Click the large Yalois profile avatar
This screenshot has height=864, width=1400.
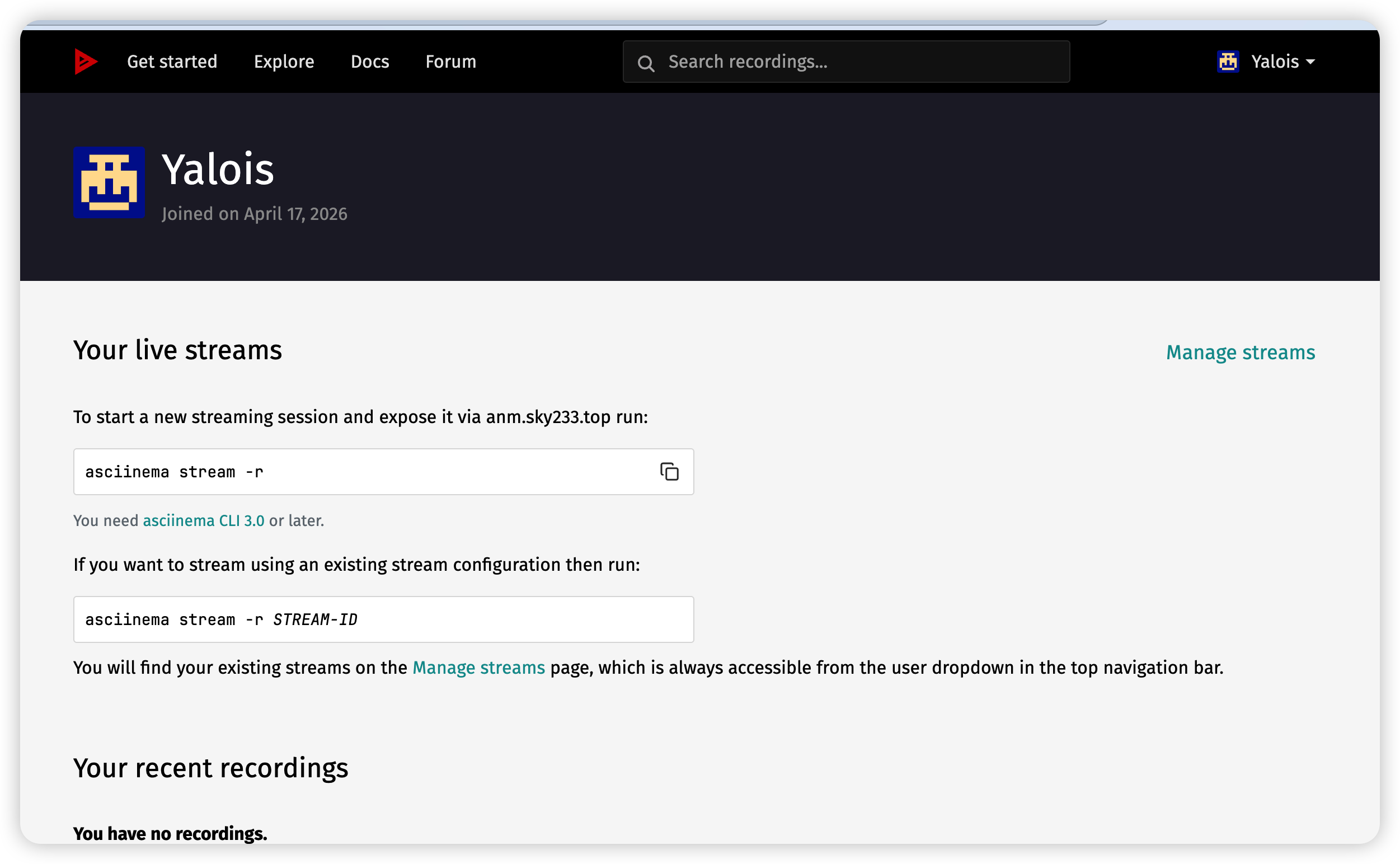click(x=109, y=182)
